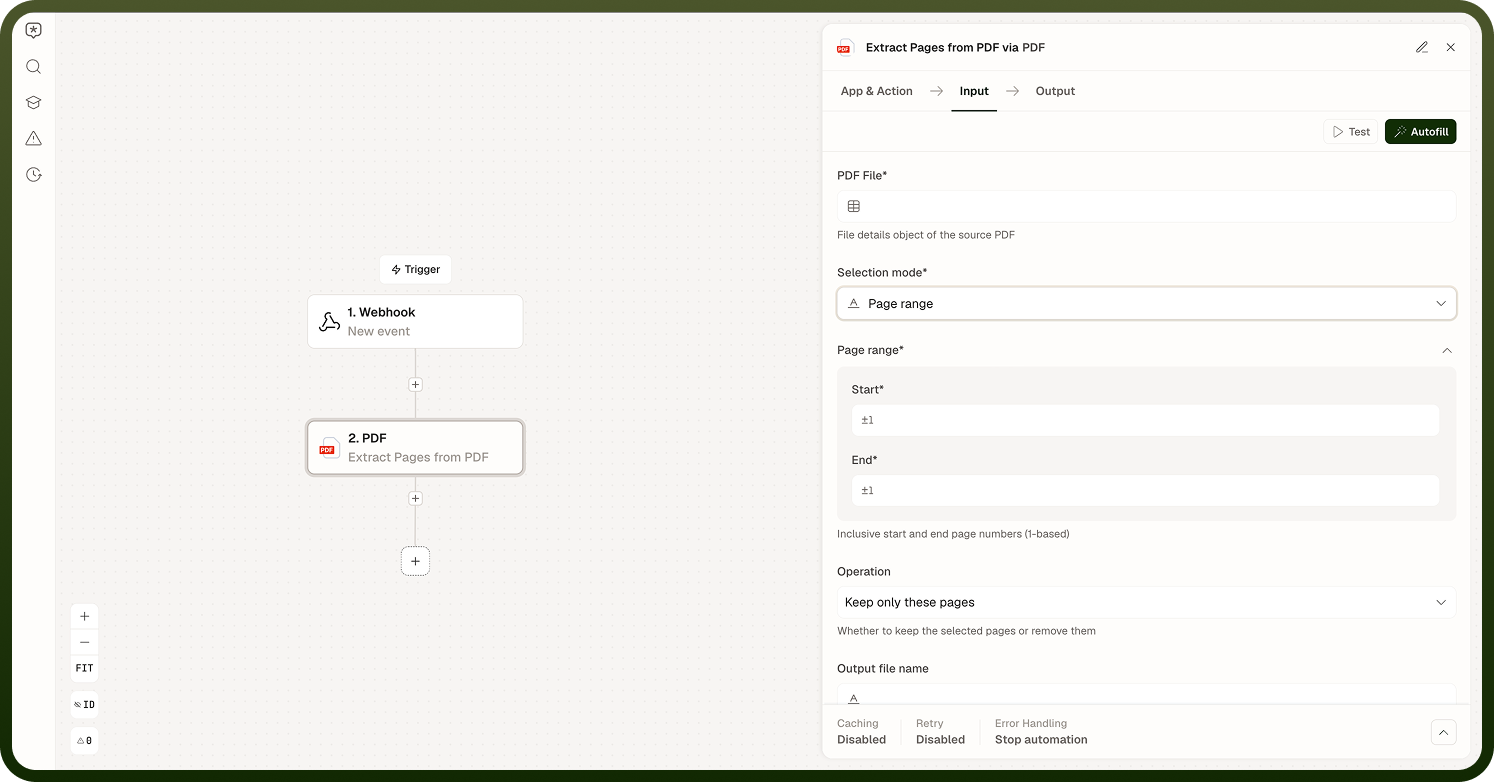Open the canvas warnings counter showing 0
Screen dimensions: 1494x782
click(85, 741)
